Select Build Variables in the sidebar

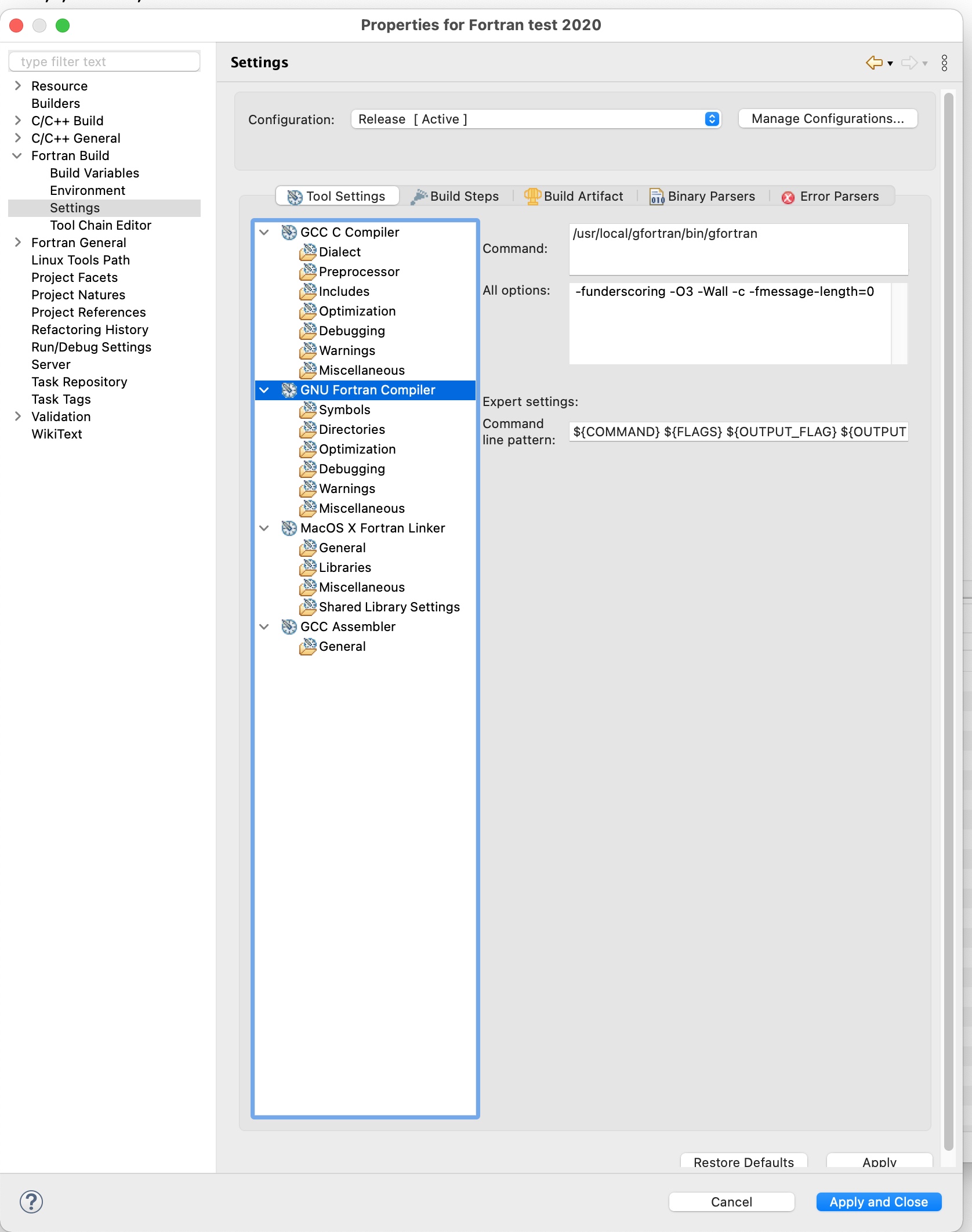[x=95, y=173]
